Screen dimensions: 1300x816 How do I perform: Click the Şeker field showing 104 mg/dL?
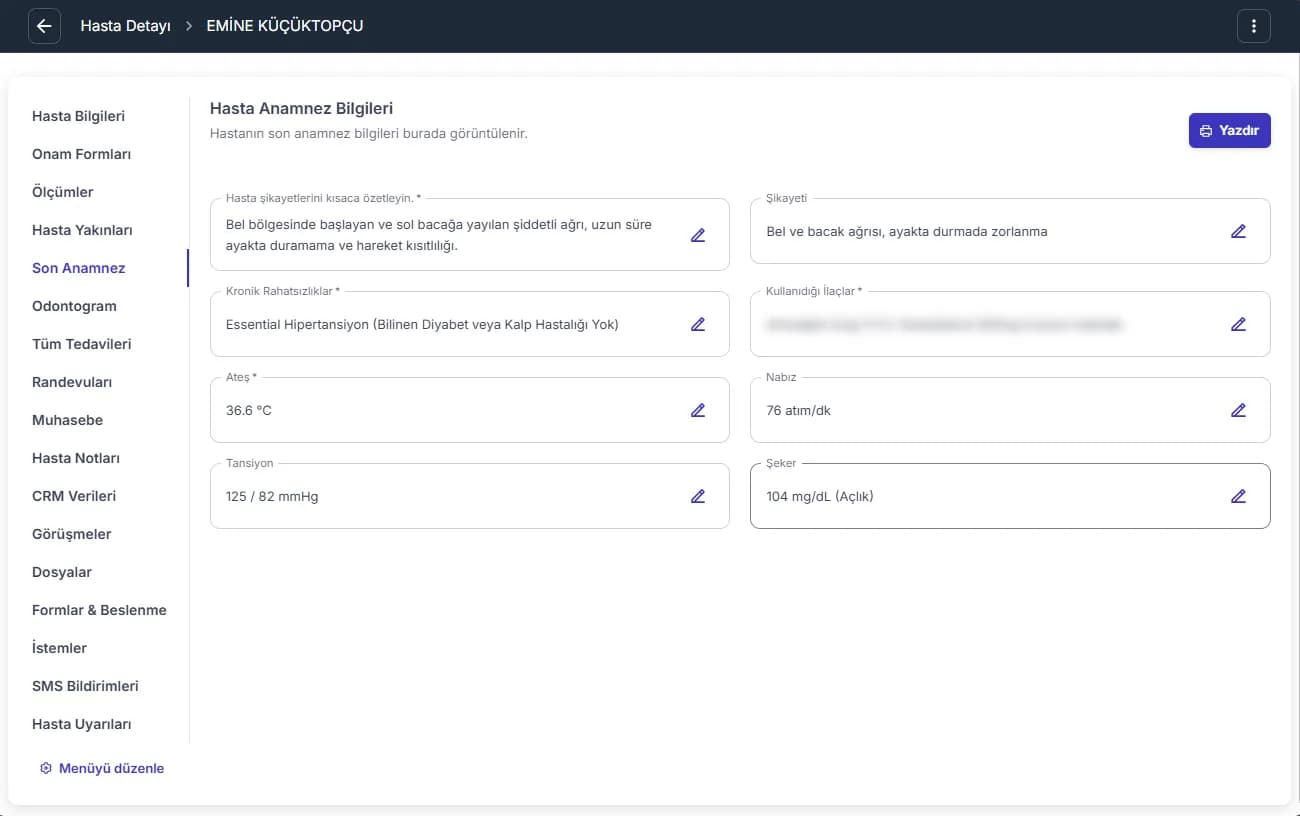(x=1010, y=496)
